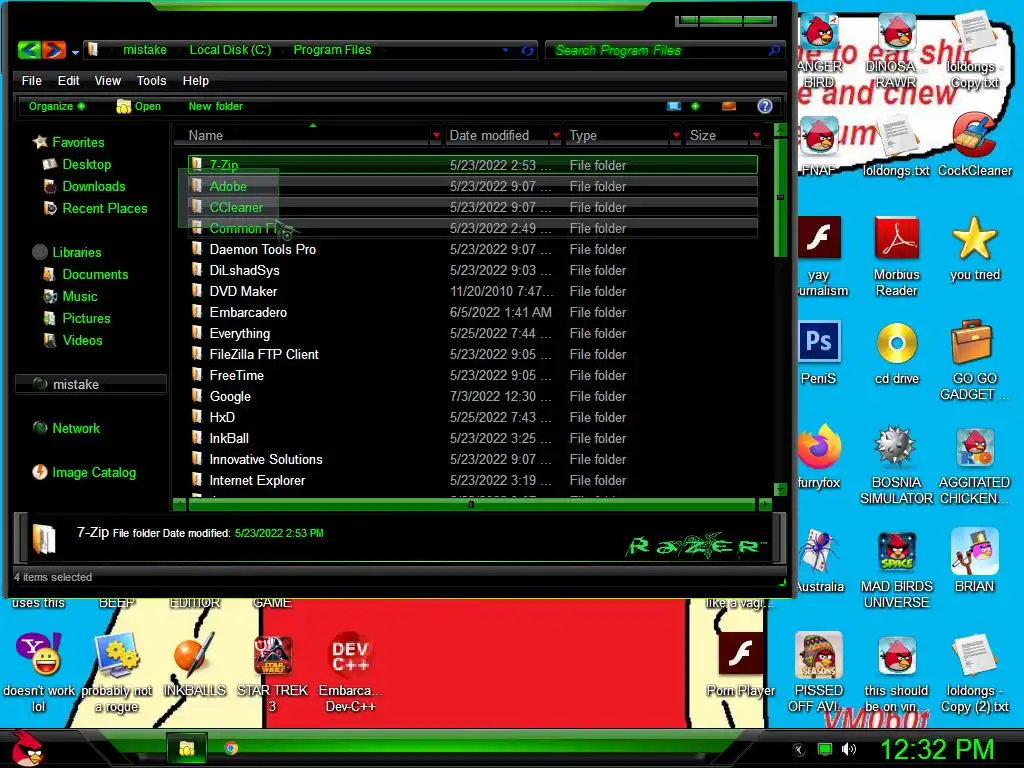Launch furryfox browser icon
Image resolution: width=1024 pixels, height=768 pixels.
pyautogui.click(x=818, y=456)
